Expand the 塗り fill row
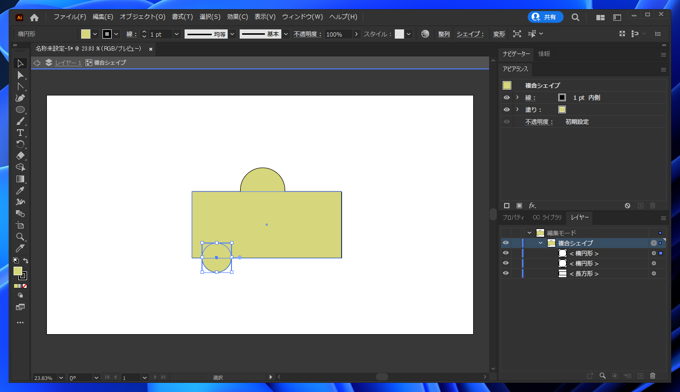This screenshot has width=680, height=392. [x=517, y=110]
